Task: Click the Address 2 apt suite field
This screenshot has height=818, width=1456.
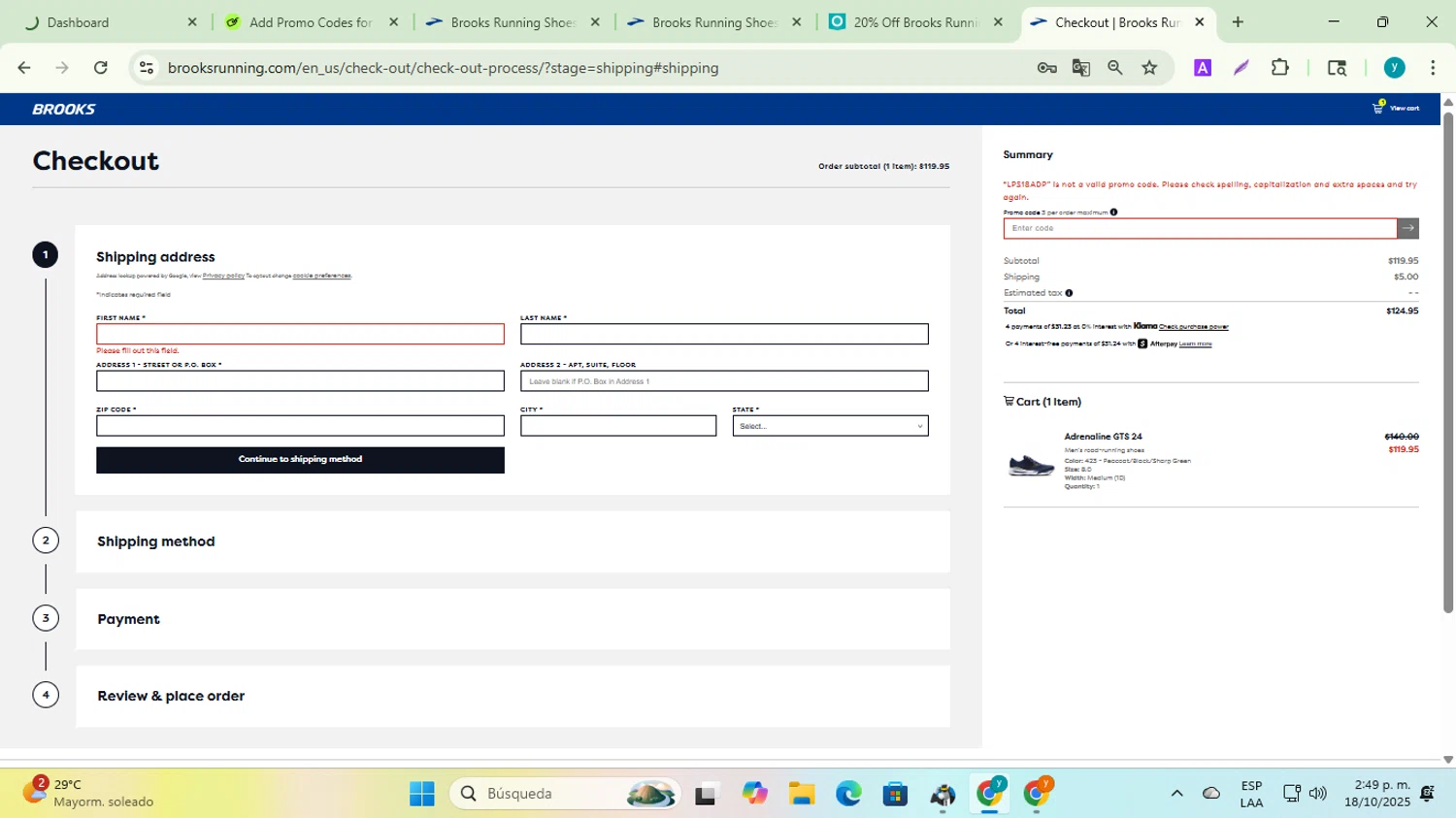Action: [x=724, y=381]
